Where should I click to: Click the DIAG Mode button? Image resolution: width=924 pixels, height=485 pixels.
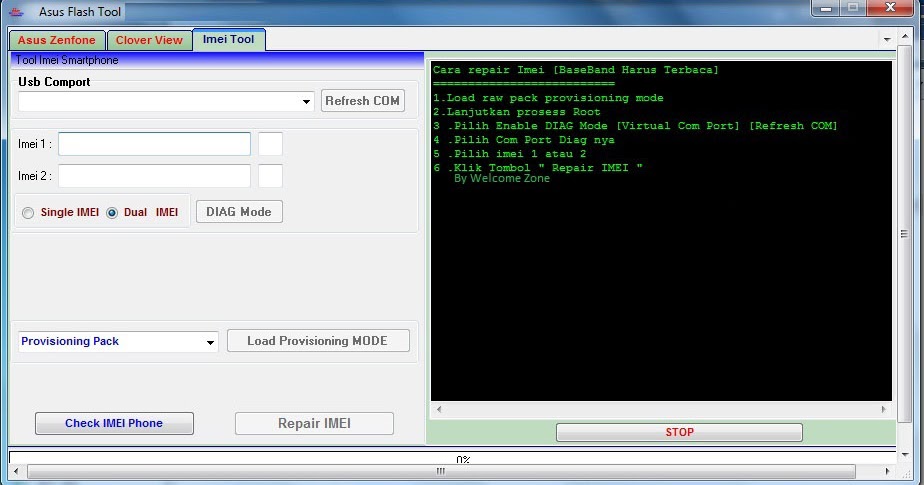coord(239,212)
